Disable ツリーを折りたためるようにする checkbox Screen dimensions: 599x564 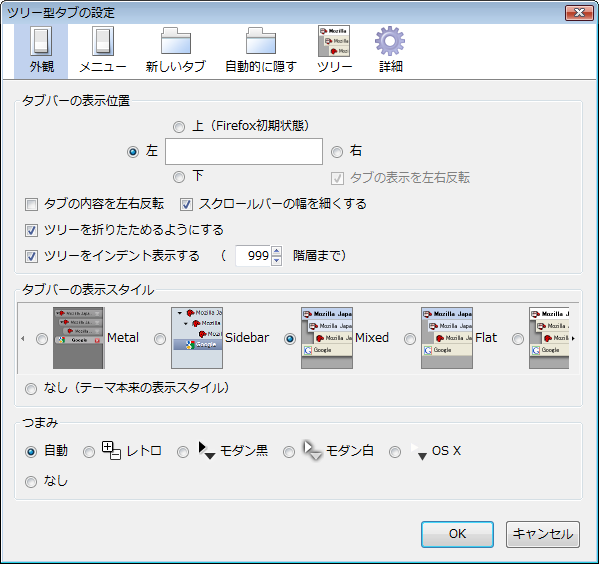[x=31, y=230]
